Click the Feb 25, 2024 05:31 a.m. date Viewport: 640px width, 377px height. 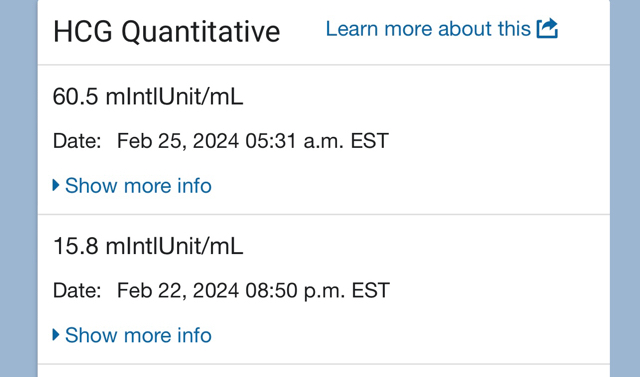pos(253,141)
